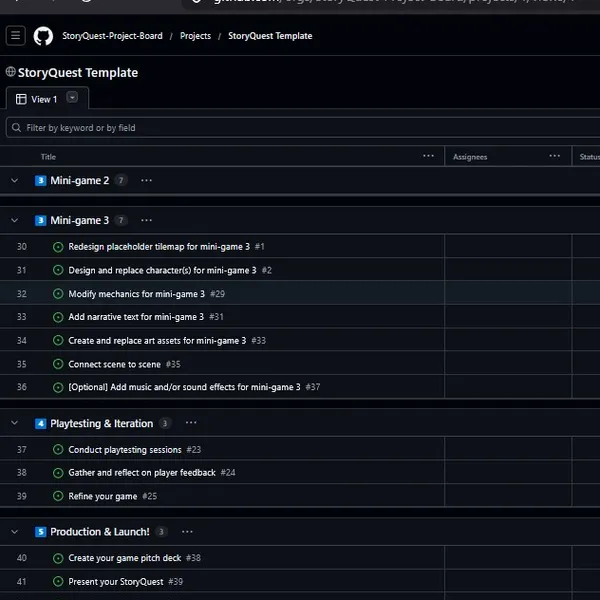The height and width of the screenshot is (600, 600).
Task: Open issue Conduct playtesting sessions
Action: pos(125,450)
